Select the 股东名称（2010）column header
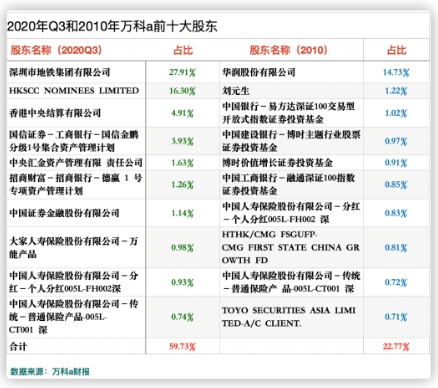The height and width of the screenshot is (388, 438). [289, 50]
